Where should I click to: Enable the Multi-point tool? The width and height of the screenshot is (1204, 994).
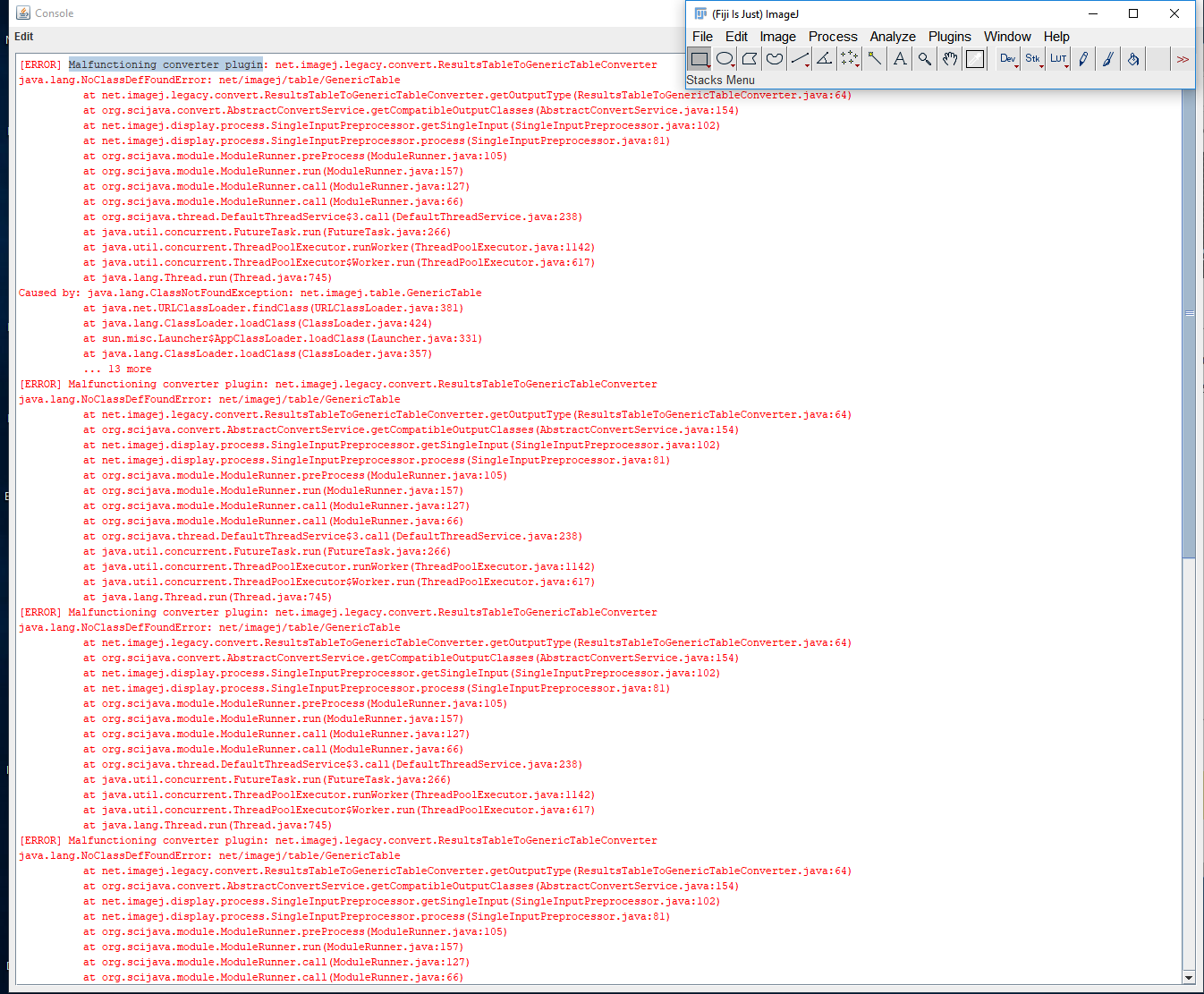(x=848, y=58)
